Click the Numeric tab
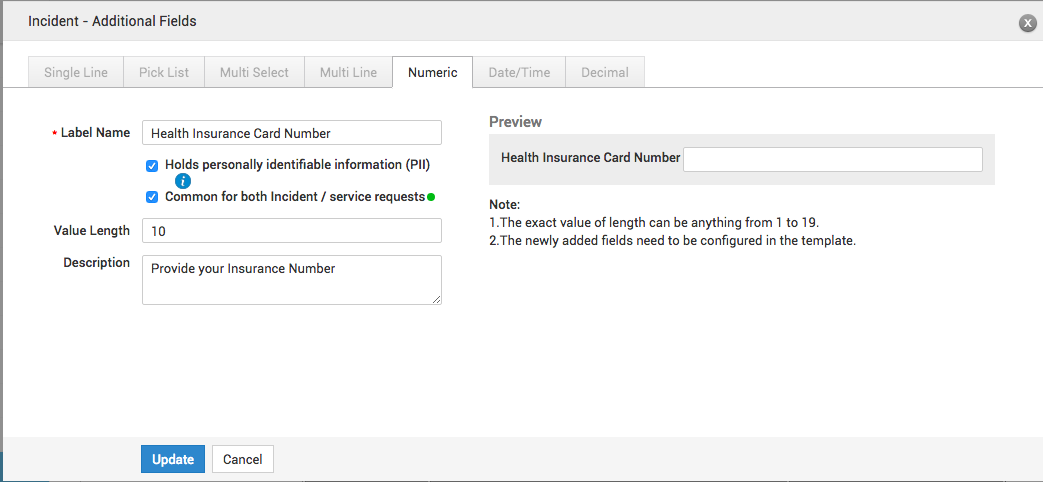Viewport: 1043px width, 482px height. coord(432,72)
